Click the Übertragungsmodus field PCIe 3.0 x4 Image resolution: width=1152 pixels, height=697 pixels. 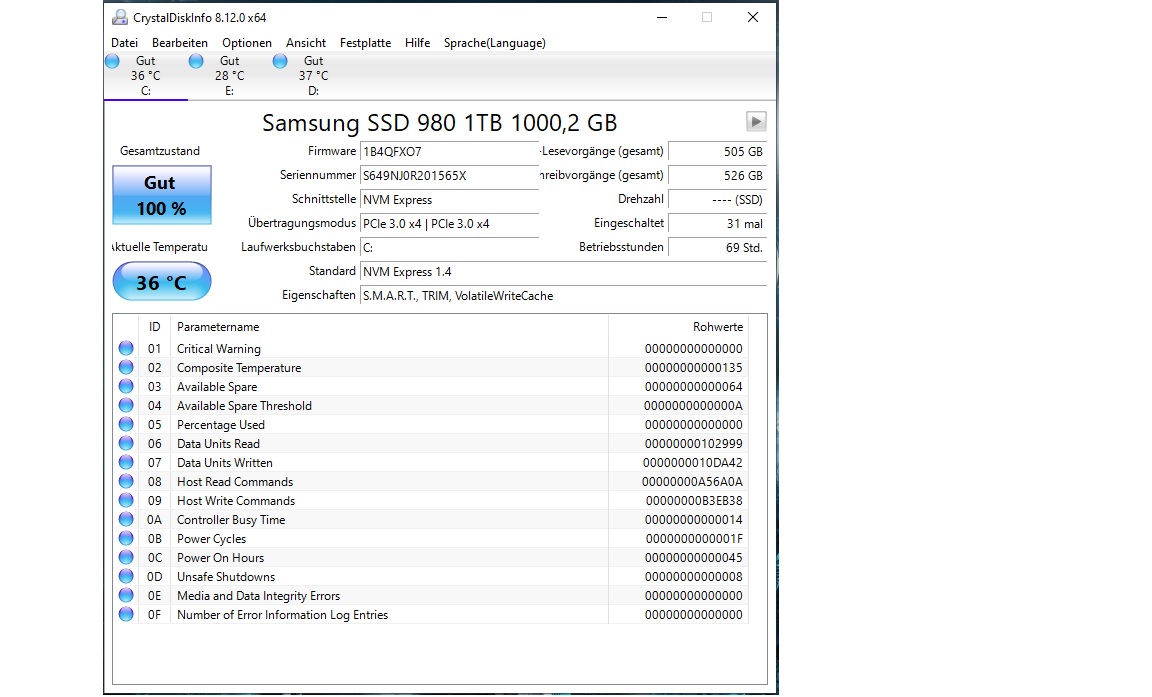(x=450, y=224)
